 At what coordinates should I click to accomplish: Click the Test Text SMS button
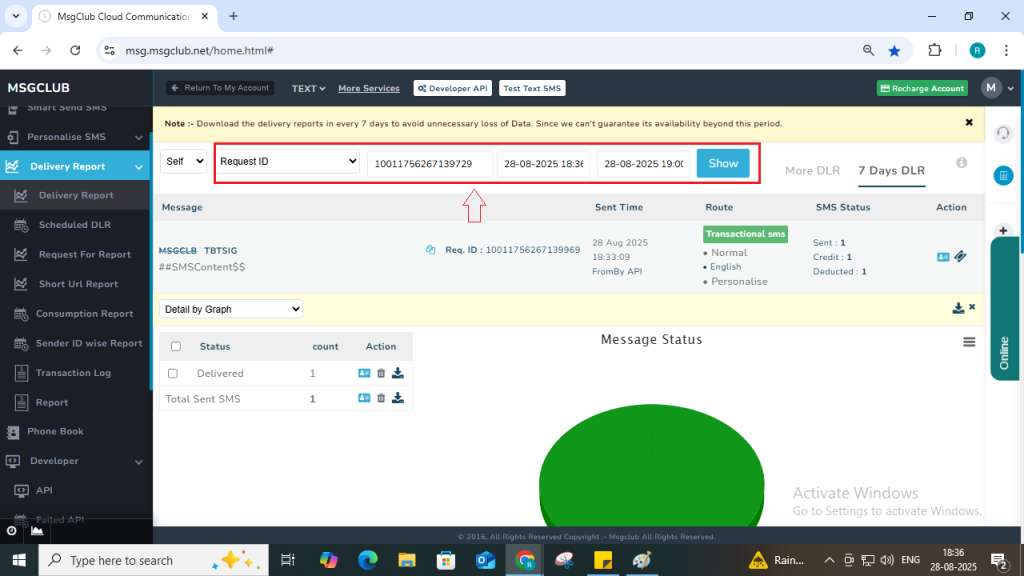pyautogui.click(x=532, y=88)
